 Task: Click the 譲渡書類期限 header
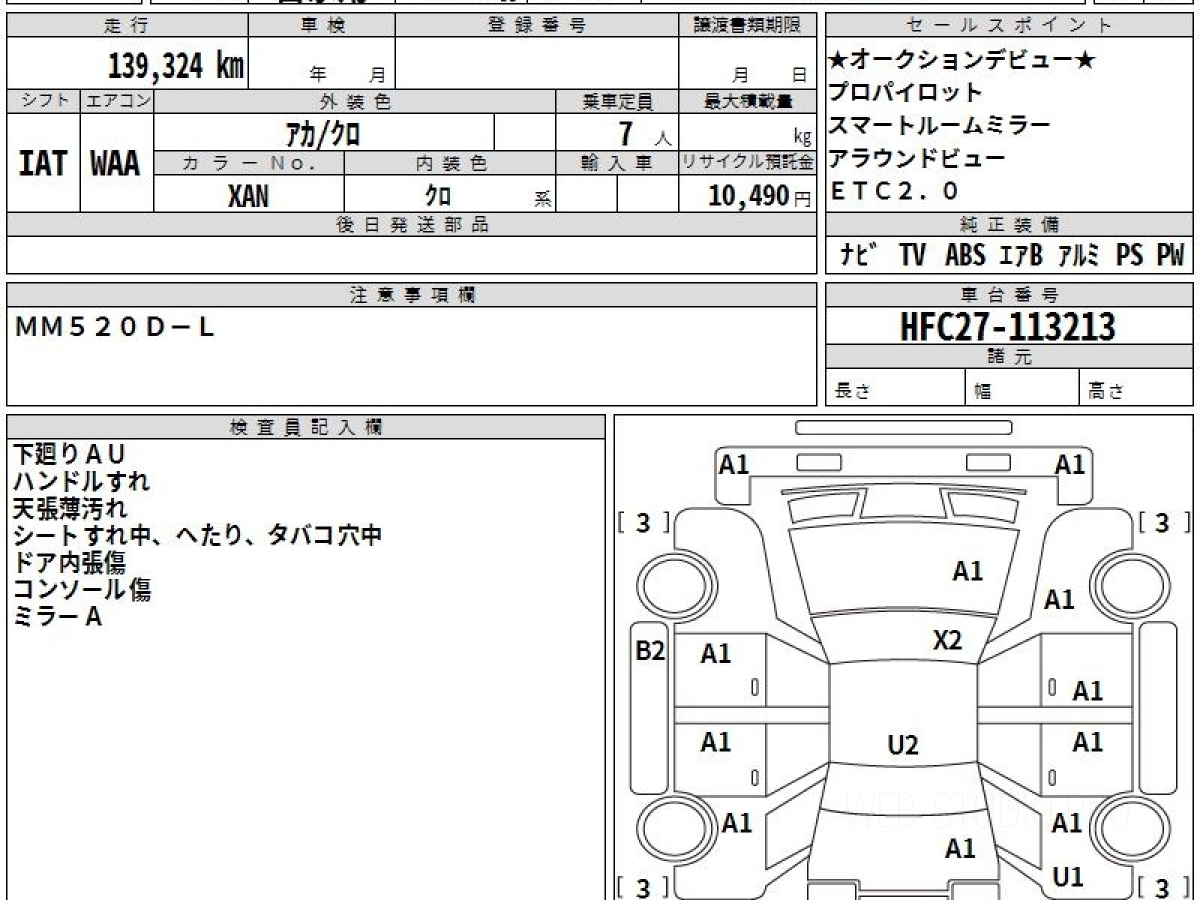pos(747,25)
